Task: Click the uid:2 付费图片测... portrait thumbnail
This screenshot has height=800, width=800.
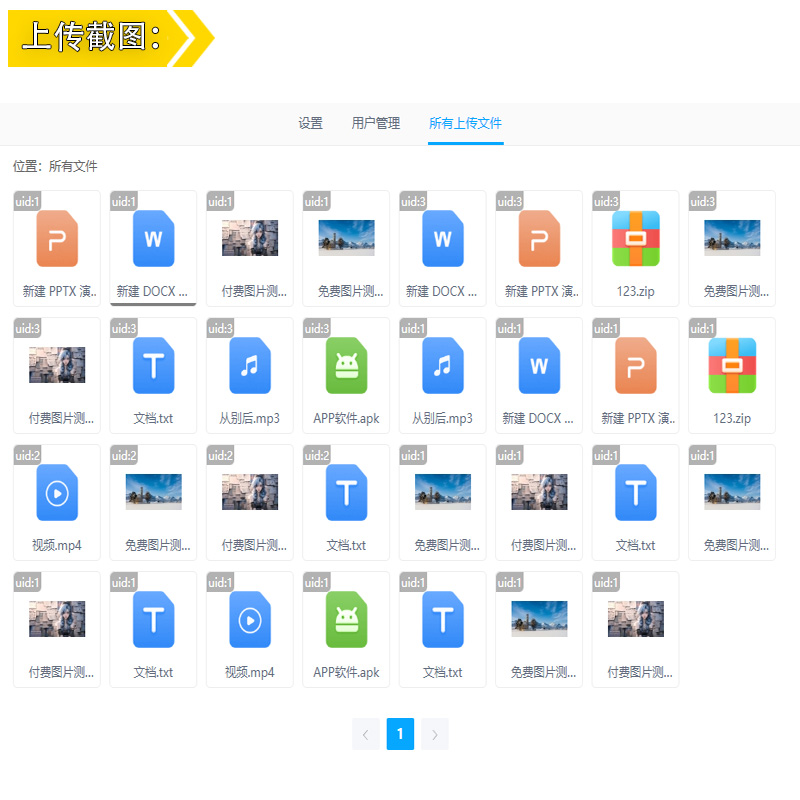Action: tap(249, 492)
